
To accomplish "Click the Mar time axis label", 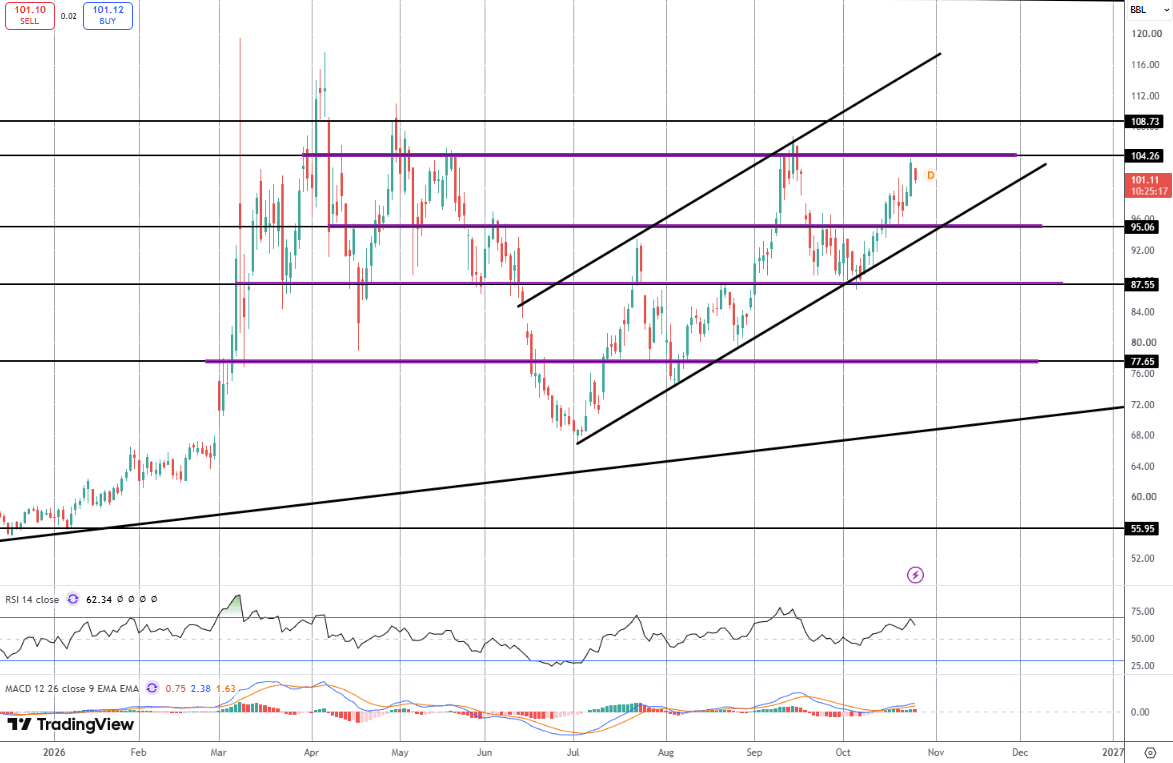I will click(x=218, y=752).
